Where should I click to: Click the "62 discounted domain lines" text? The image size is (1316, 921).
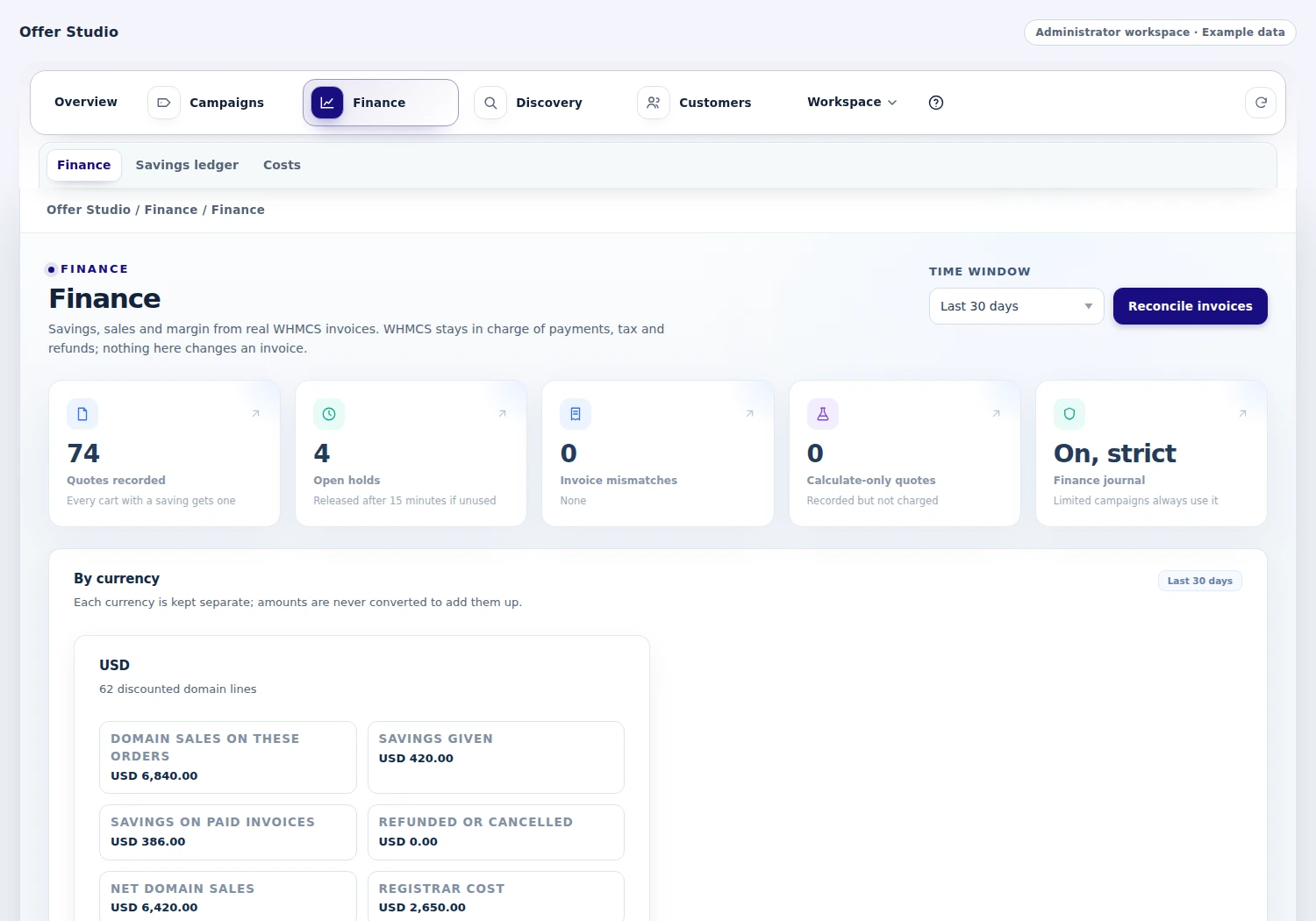click(178, 689)
